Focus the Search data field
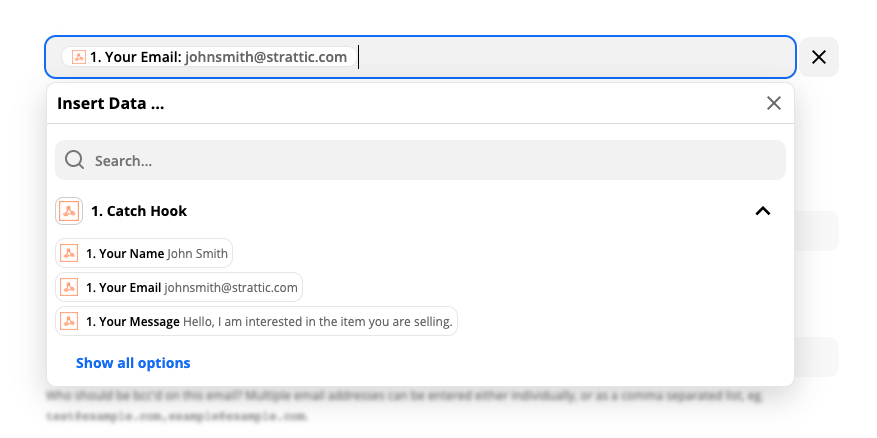 [x=420, y=160]
